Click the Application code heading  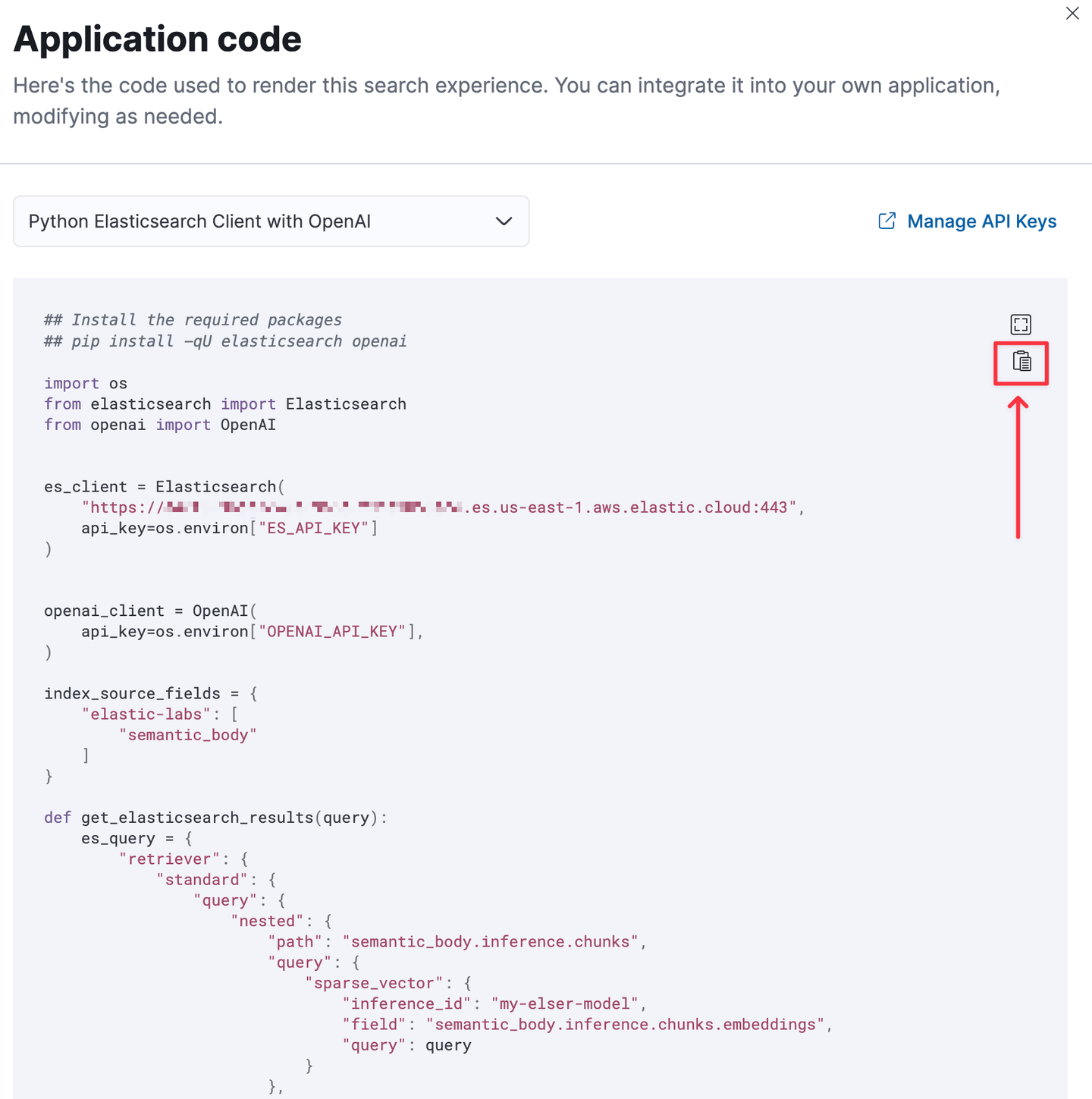[158, 39]
